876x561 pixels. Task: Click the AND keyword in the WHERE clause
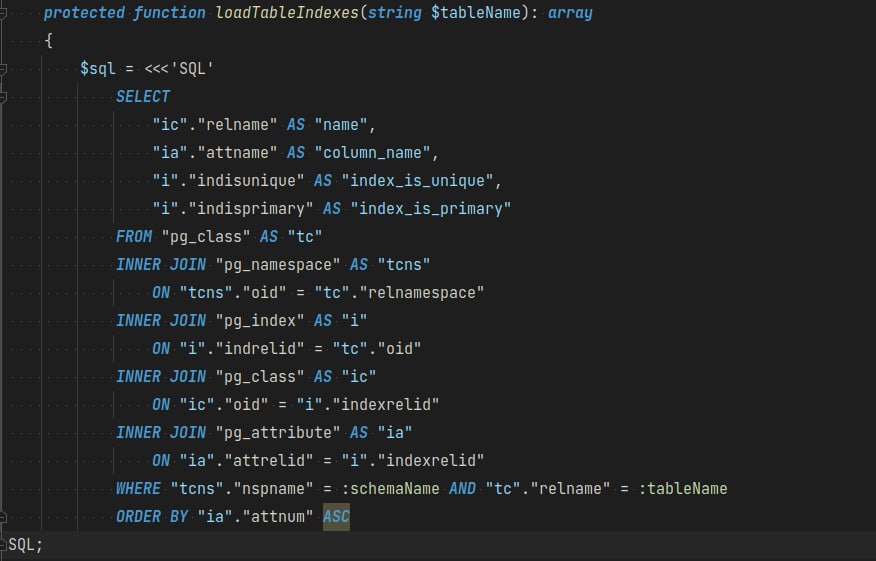(x=463, y=488)
